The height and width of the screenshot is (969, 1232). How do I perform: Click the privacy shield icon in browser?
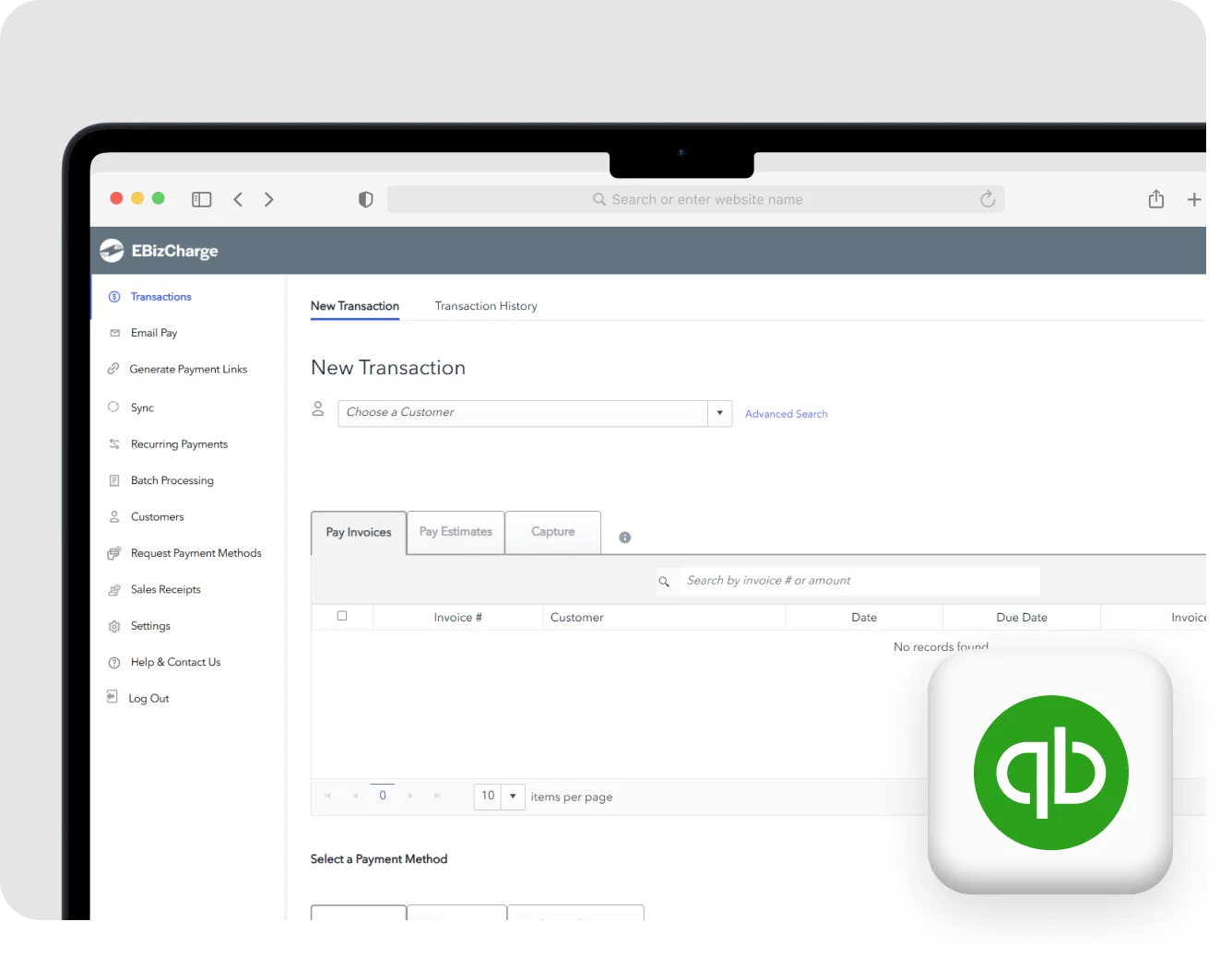pos(366,199)
